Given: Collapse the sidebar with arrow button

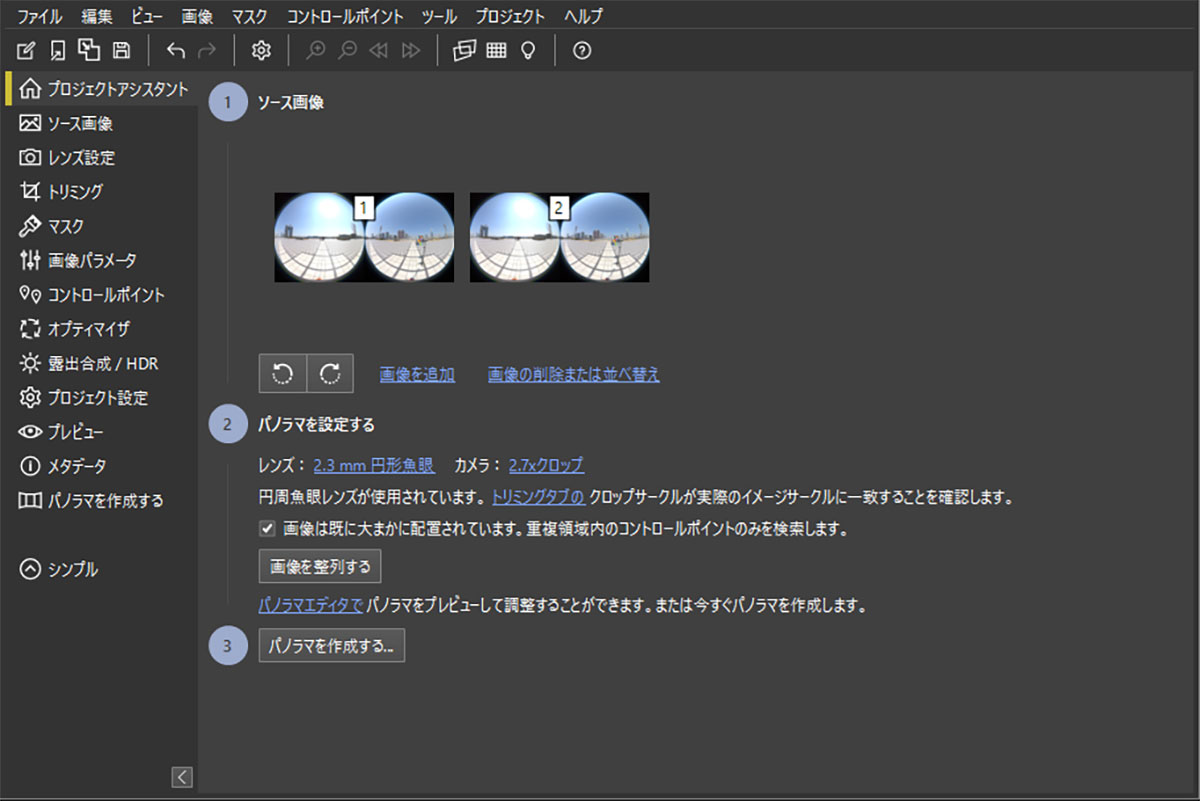Looking at the screenshot, I should pyautogui.click(x=182, y=777).
